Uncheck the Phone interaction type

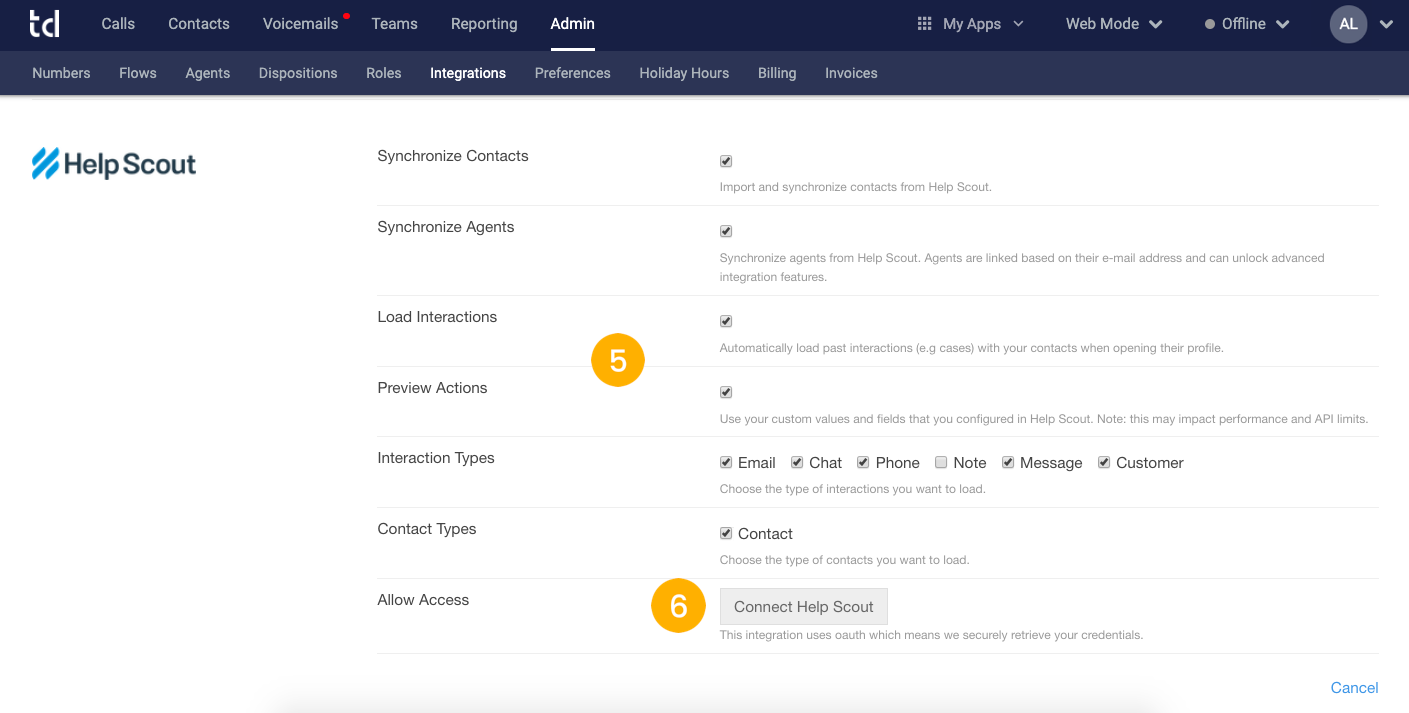point(863,462)
